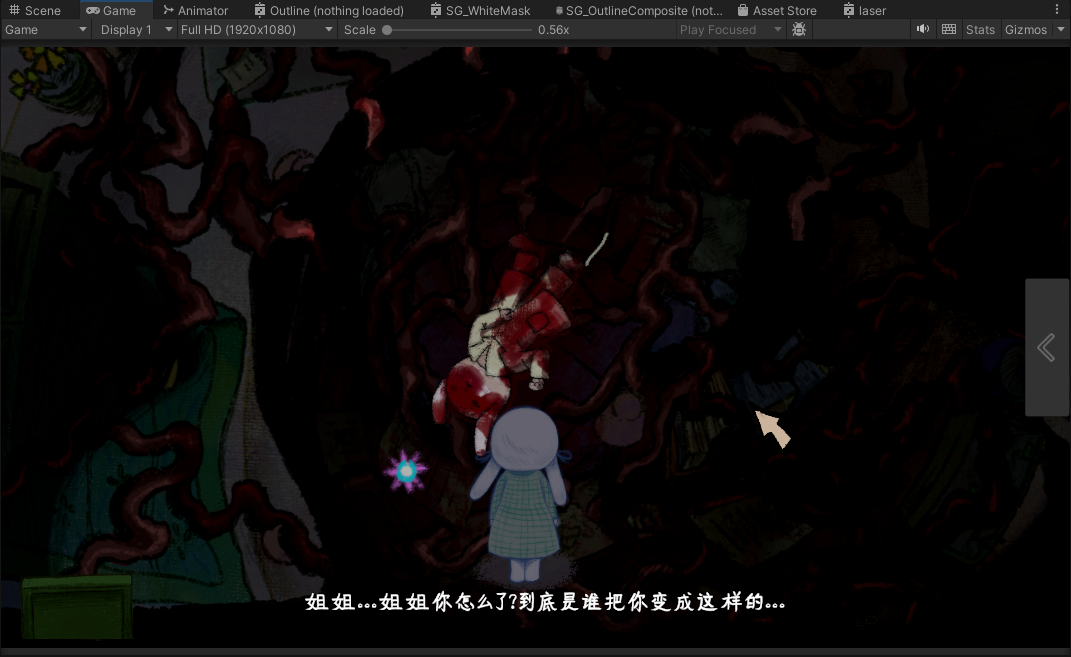Expand the Gizmos dropdown arrow
This screenshot has height=657, width=1071.
[x=1061, y=29]
